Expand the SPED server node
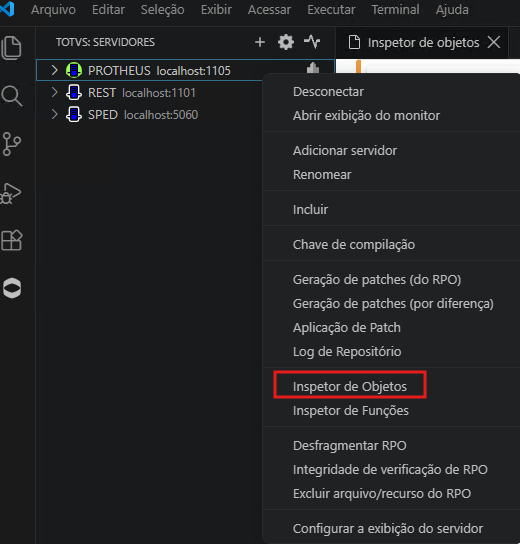520x544 pixels. [x=54, y=114]
